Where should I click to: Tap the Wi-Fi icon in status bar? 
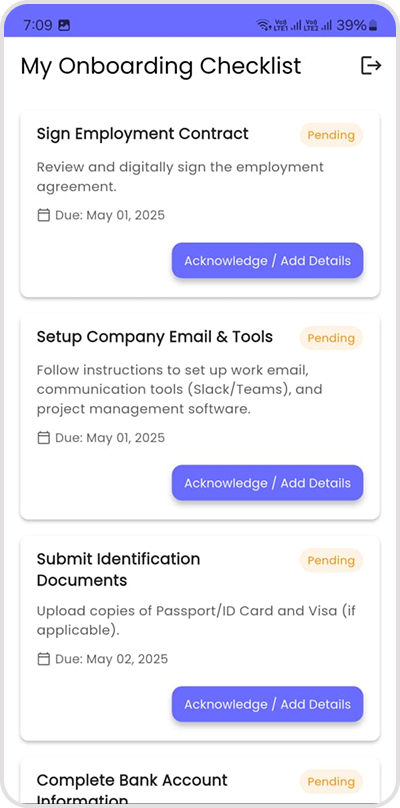[x=263, y=25]
